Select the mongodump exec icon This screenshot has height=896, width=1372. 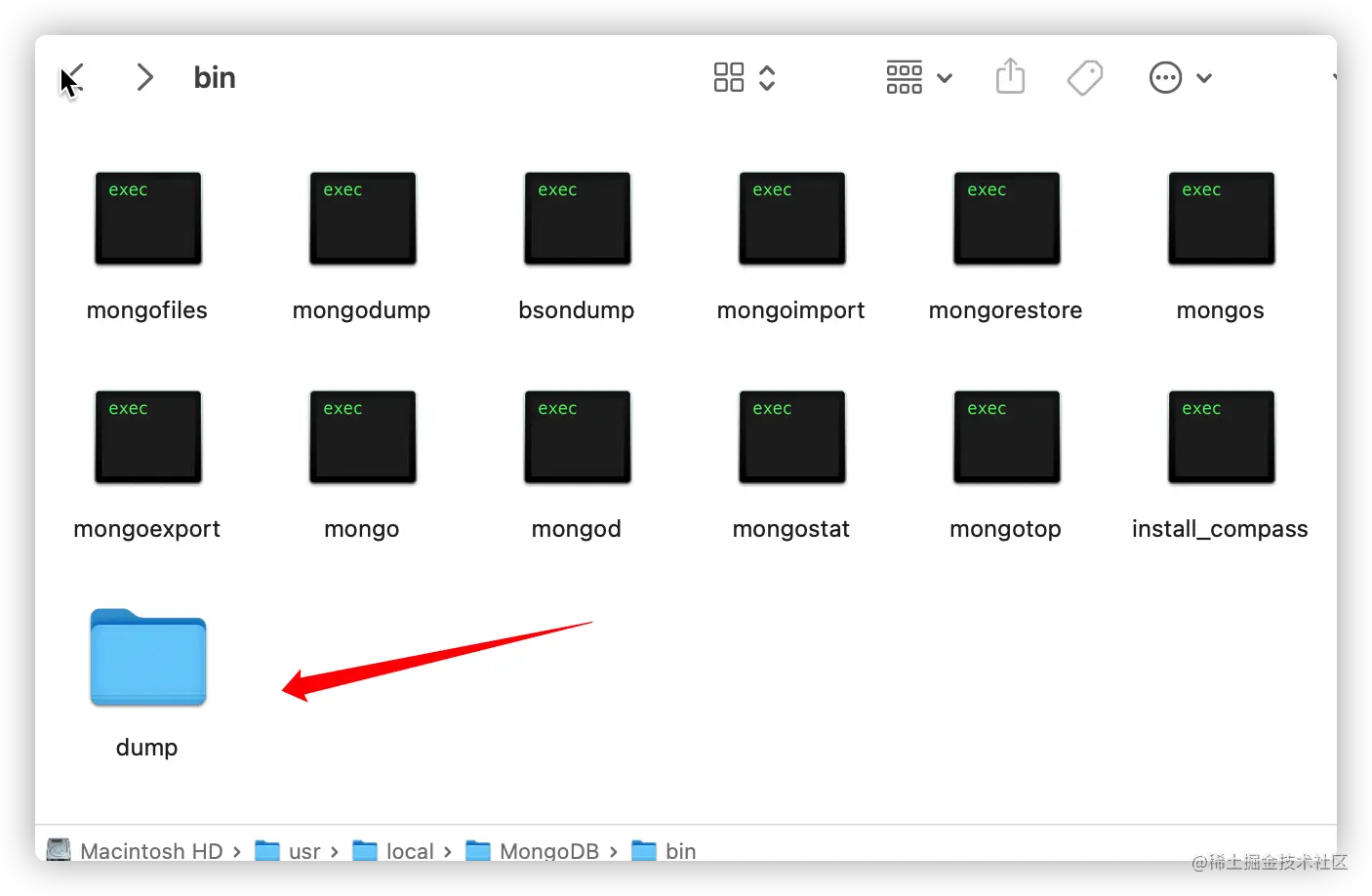[363, 219]
